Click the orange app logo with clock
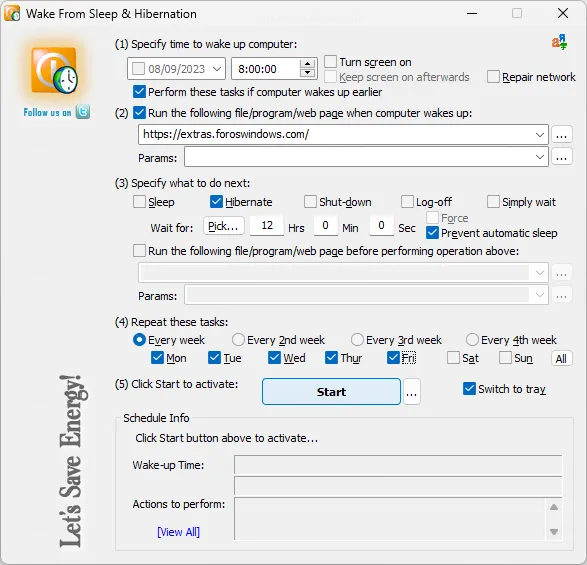 click(x=55, y=70)
